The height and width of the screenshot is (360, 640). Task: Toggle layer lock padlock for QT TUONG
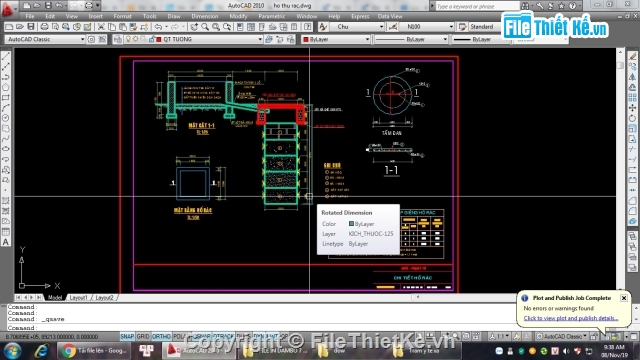151,39
